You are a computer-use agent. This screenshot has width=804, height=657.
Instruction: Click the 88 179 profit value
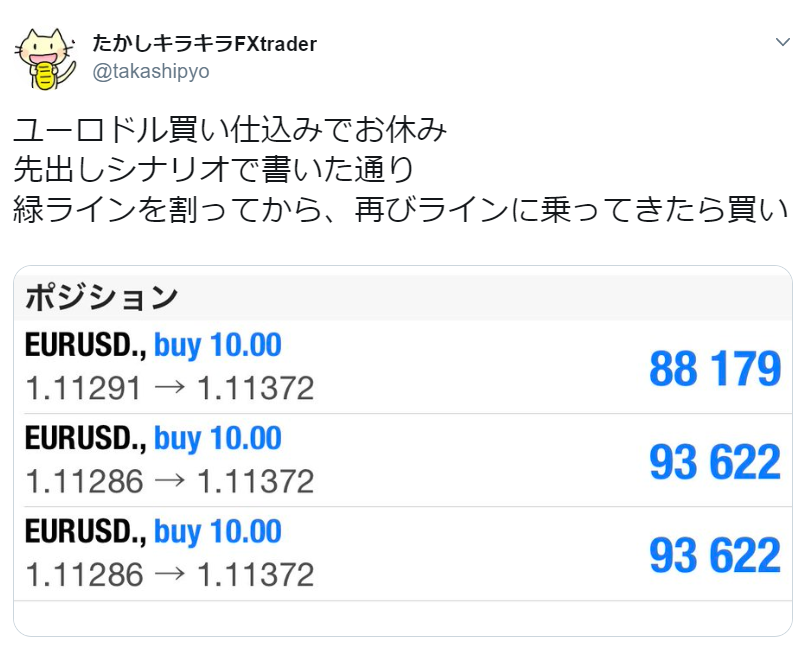click(x=714, y=369)
